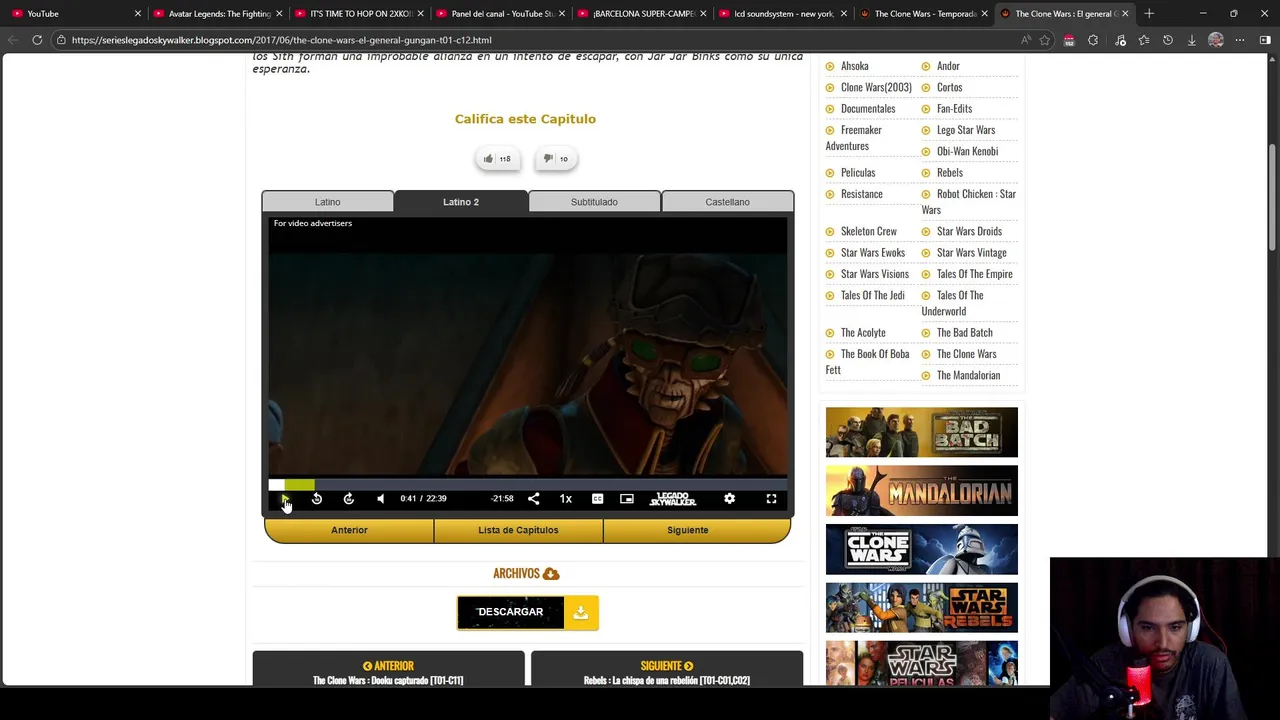Click the DESCARGAR download button
The width and height of the screenshot is (1280, 720).
pos(528,612)
